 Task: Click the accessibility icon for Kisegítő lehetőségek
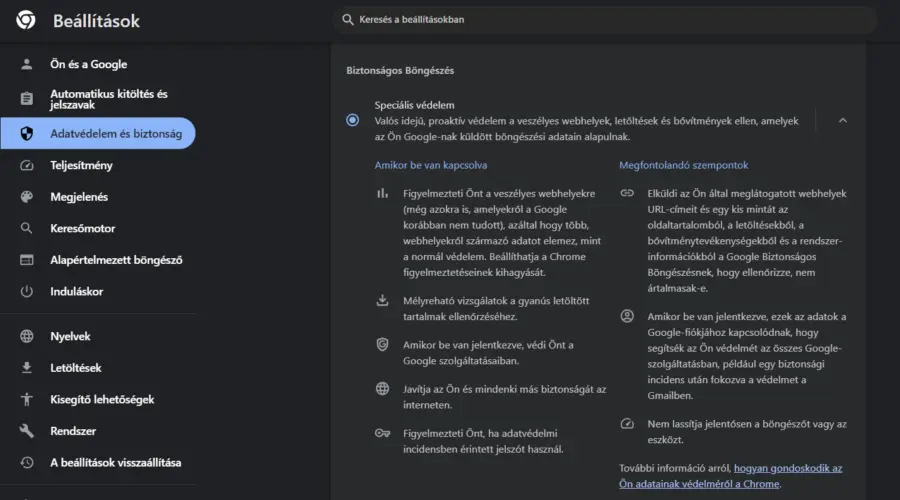[x=27, y=400]
